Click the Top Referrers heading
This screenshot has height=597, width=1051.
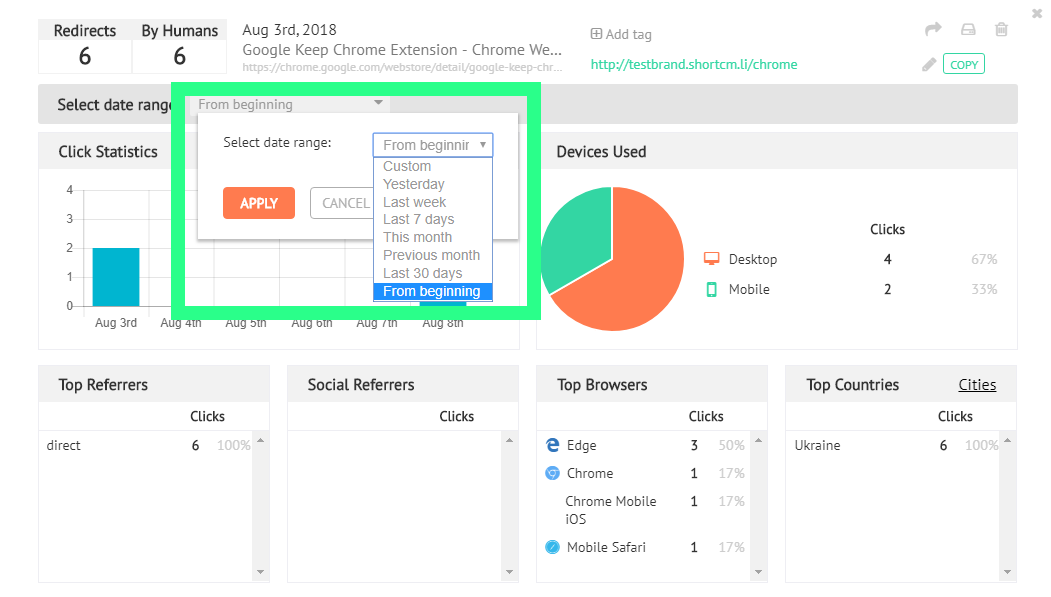pos(103,385)
